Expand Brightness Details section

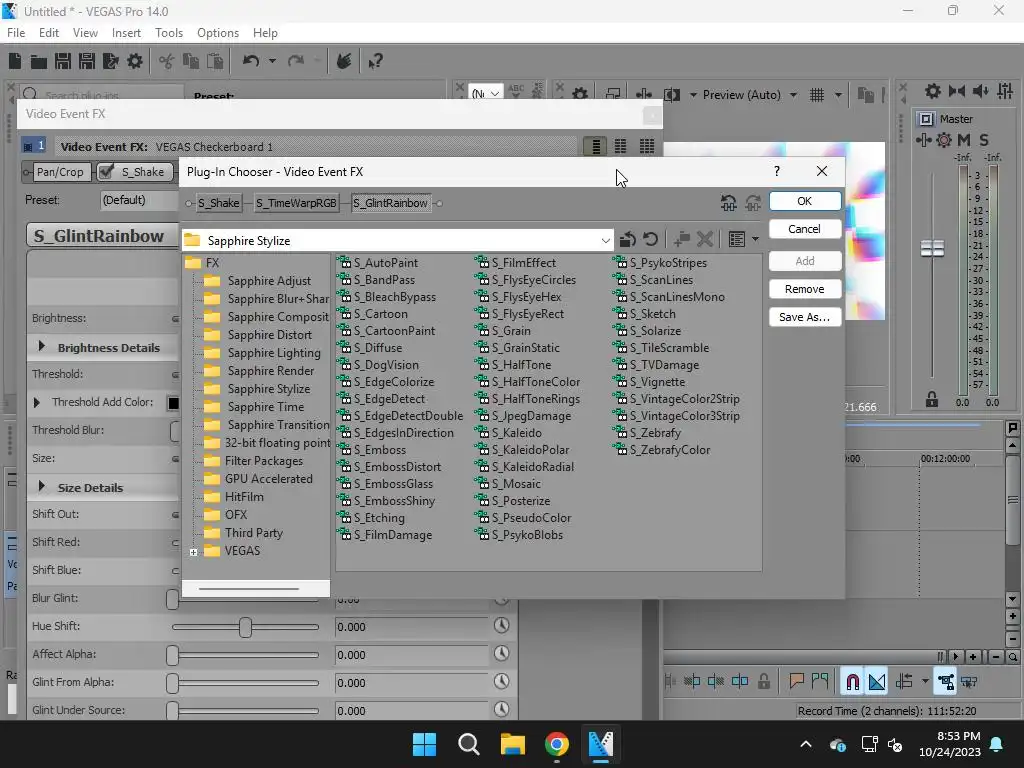(x=42, y=347)
